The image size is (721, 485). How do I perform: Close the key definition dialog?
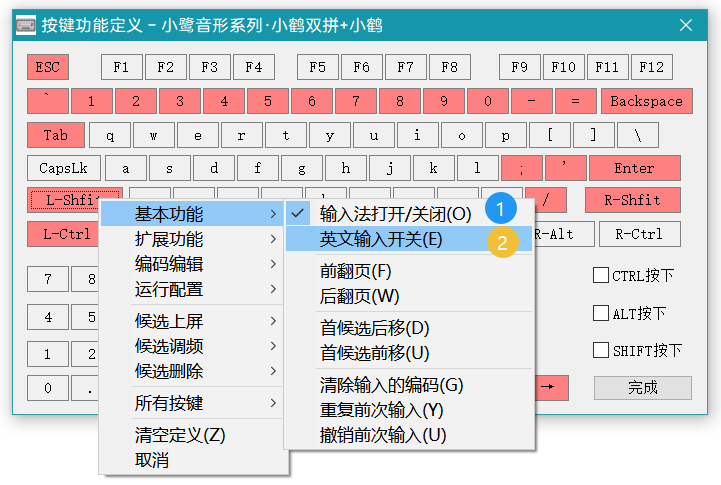[x=686, y=25]
